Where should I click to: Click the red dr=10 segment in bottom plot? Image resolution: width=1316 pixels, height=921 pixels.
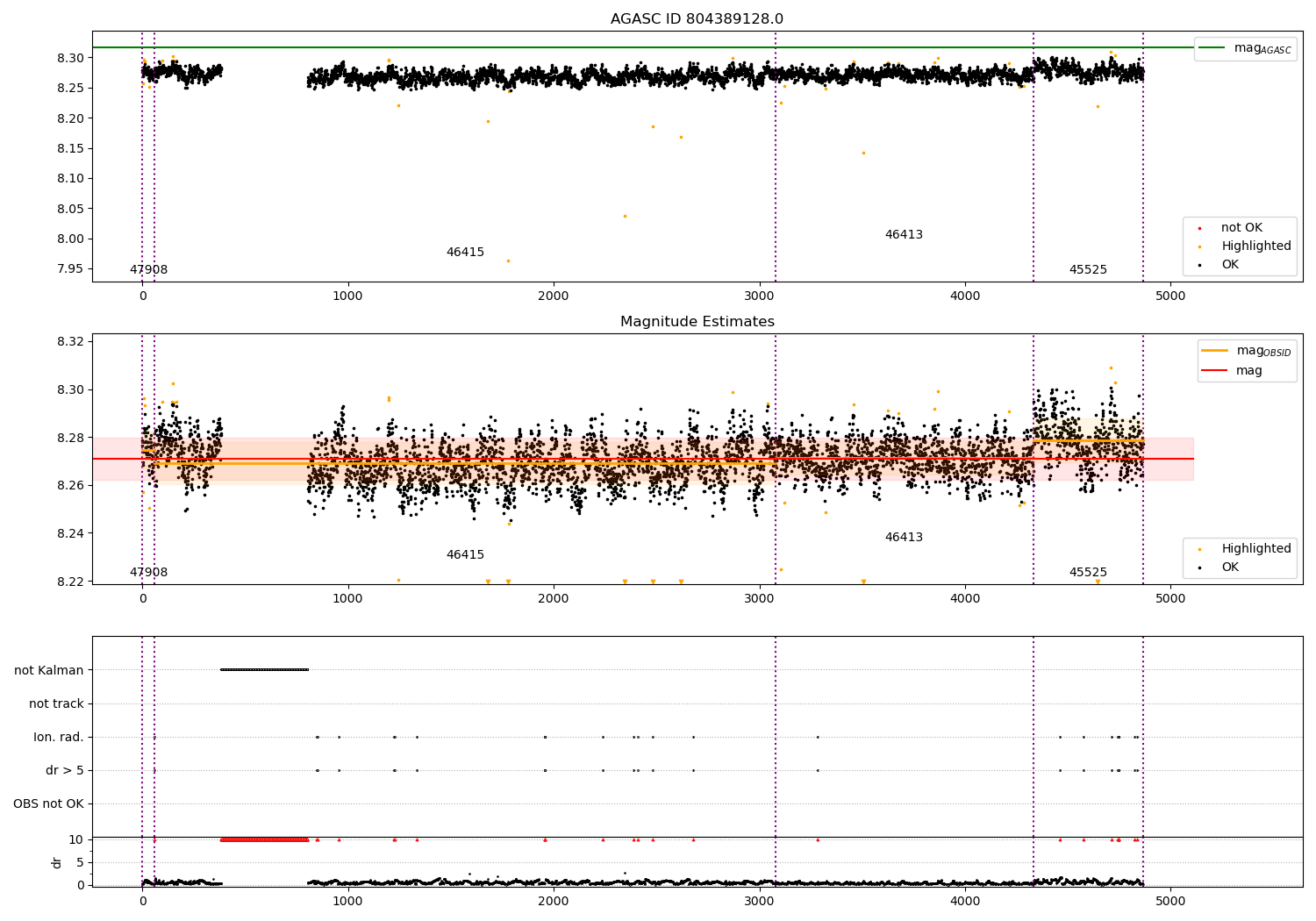(264, 840)
